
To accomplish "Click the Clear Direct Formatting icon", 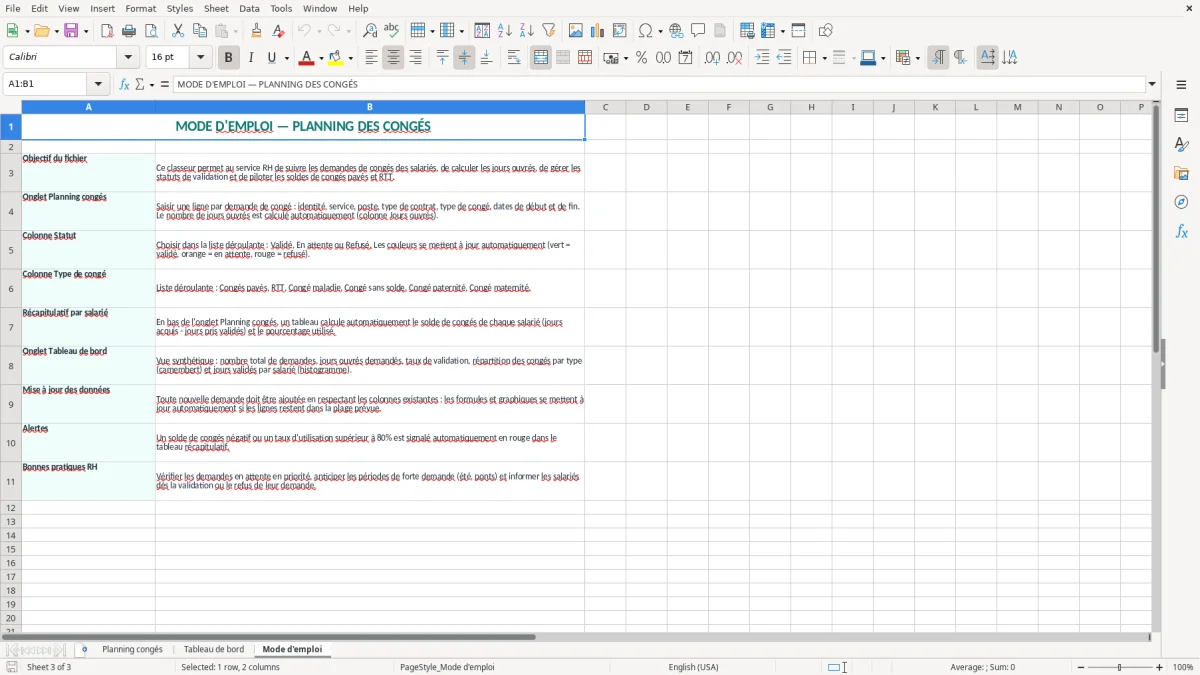I will tap(278, 31).
